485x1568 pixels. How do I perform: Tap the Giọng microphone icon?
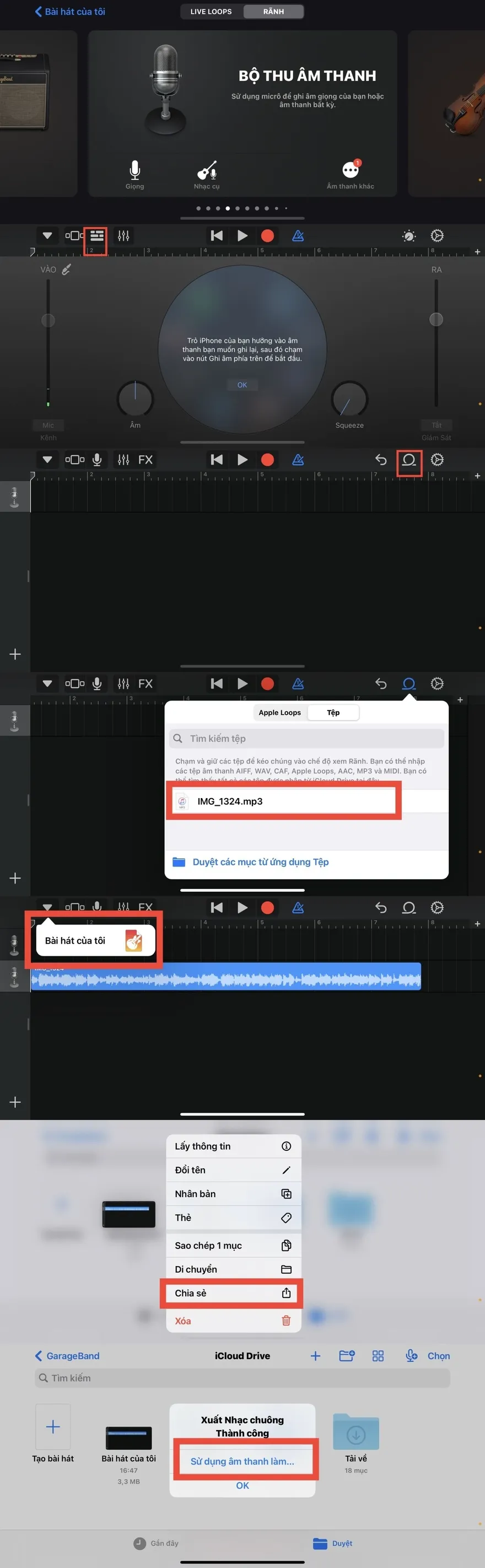coord(134,170)
